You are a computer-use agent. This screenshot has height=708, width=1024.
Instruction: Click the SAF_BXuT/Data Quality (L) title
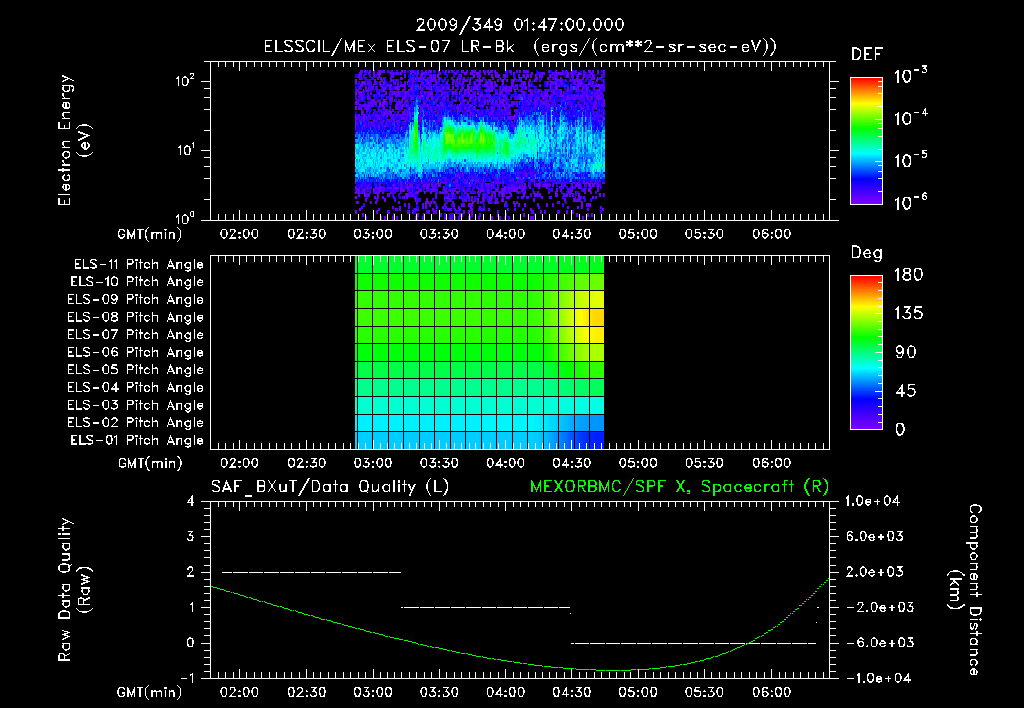click(x=330, y=487)
